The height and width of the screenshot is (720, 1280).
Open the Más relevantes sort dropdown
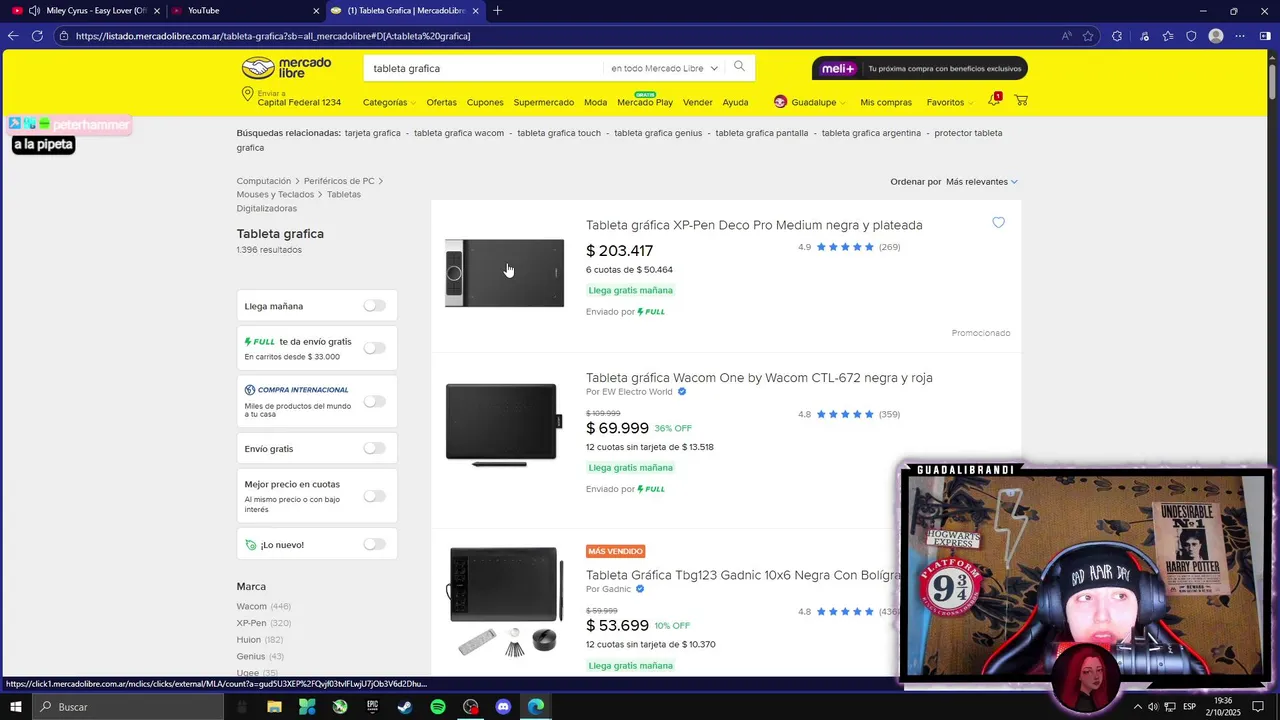pyautogui.click(x=982, y=182)
